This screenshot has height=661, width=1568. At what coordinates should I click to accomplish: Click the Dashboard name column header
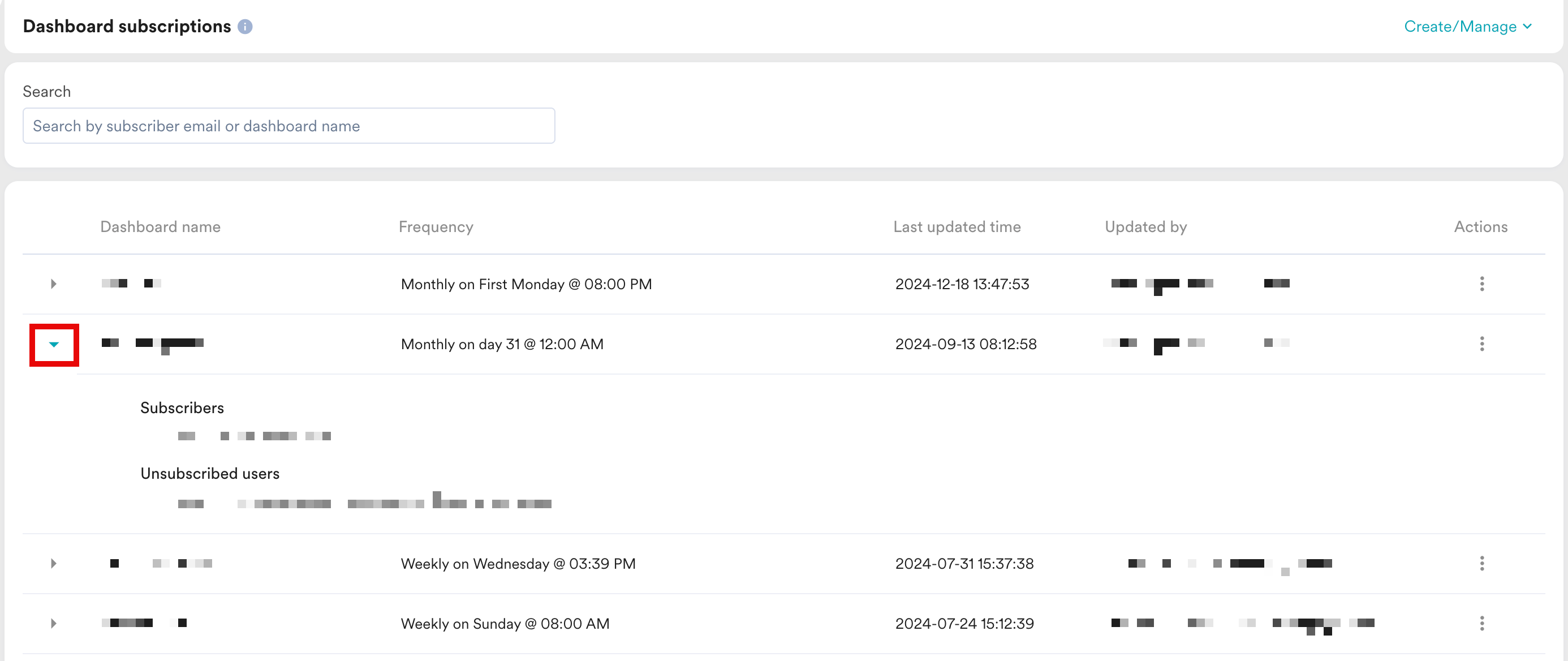pyautogui.click(x=160, y=228)
